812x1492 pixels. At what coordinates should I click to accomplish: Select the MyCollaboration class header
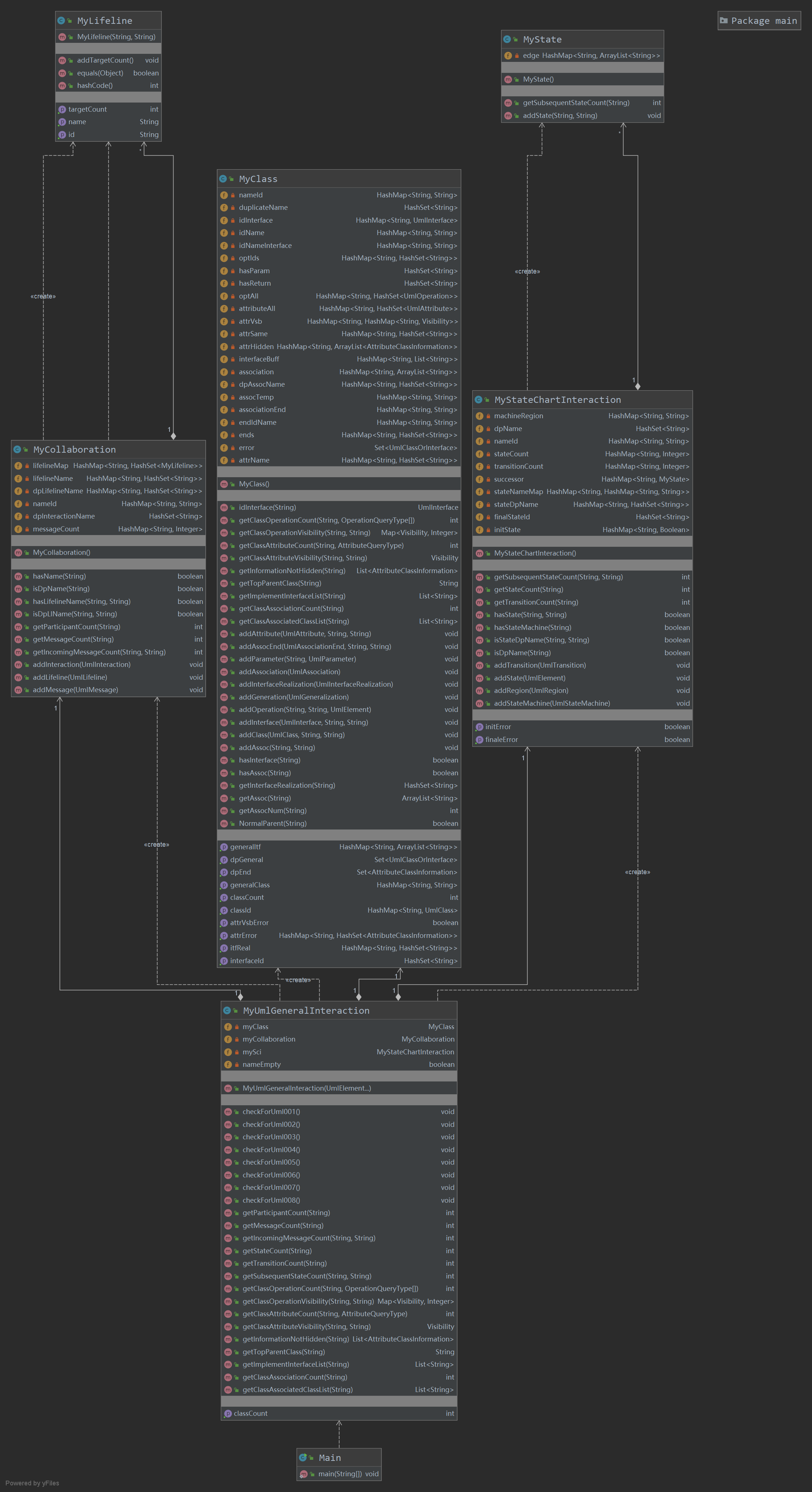click(x=74, y=449)
